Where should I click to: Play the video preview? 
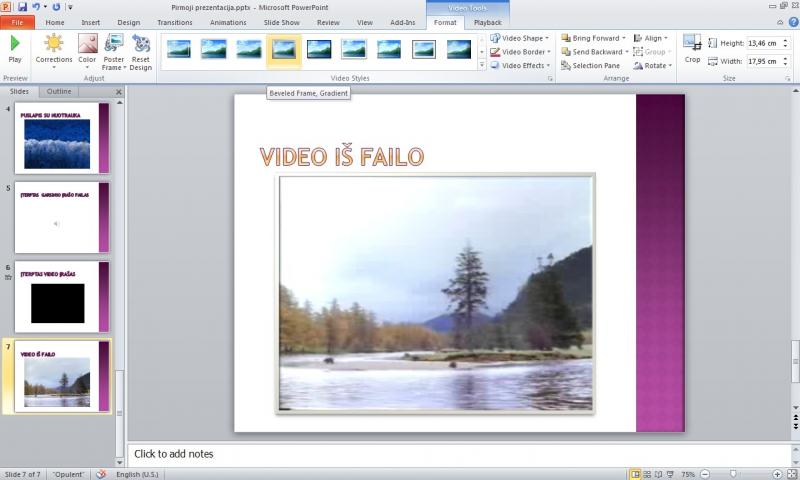15,49
